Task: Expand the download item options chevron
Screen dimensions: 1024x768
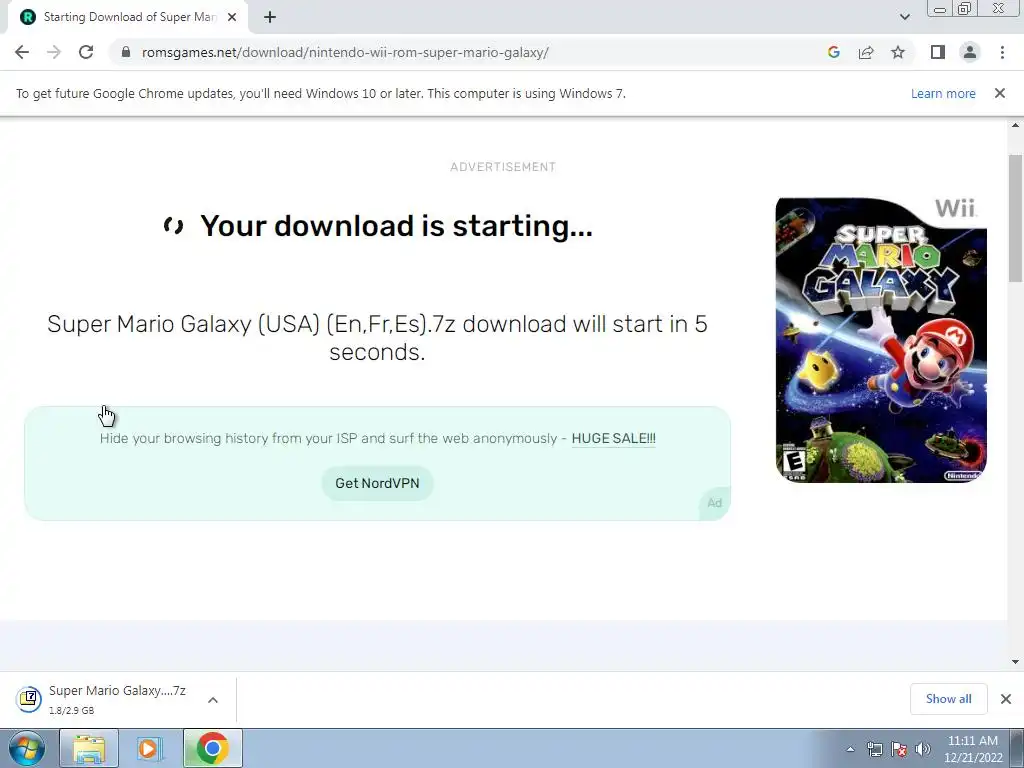Action: tap(213, 700)
